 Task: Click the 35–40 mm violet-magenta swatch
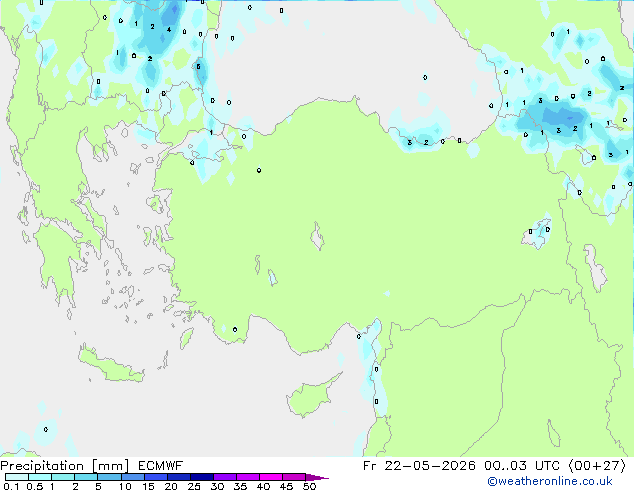point(248,477)
